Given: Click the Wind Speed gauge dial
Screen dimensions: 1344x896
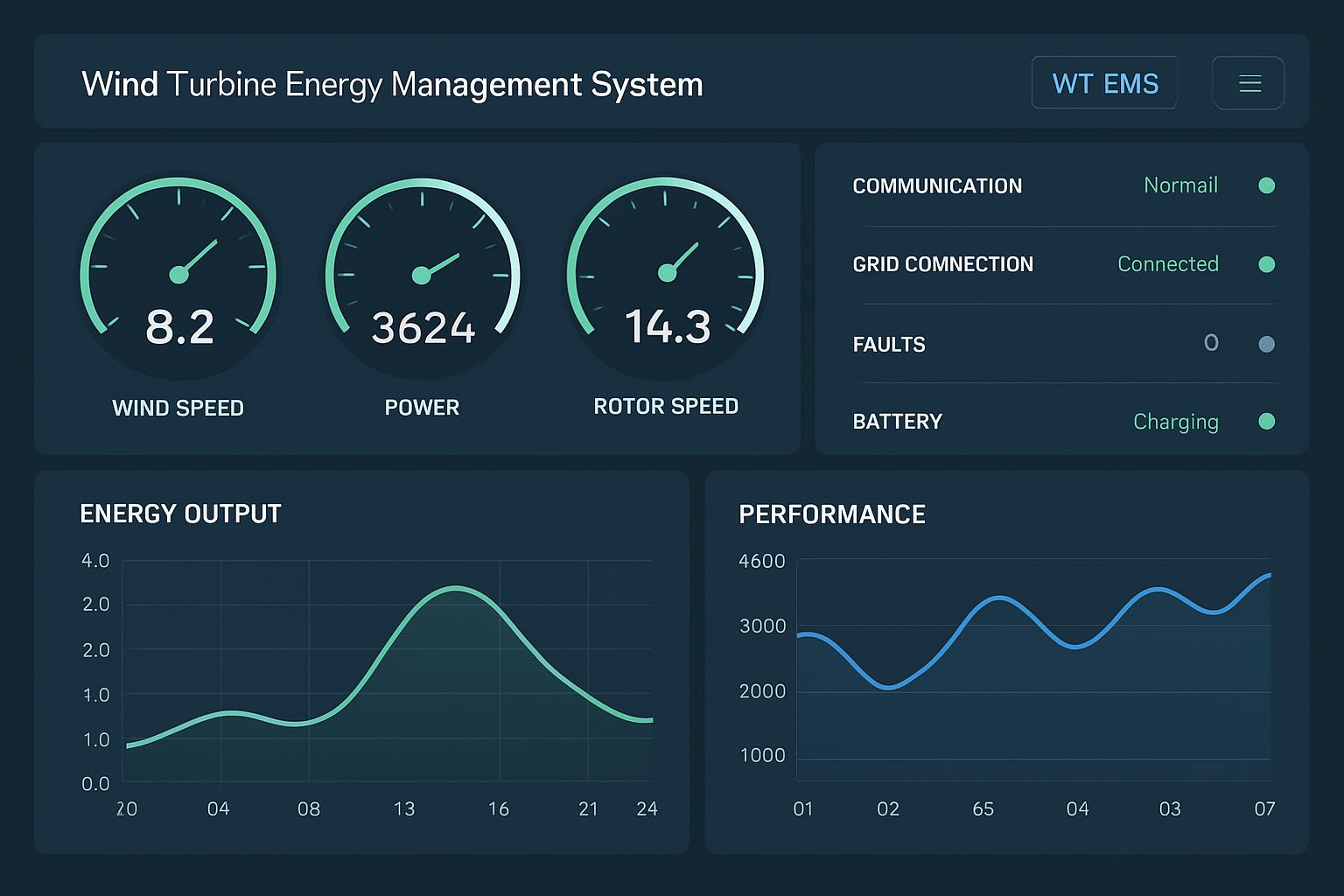Looking at the screenshot, I should click(178, 274).
